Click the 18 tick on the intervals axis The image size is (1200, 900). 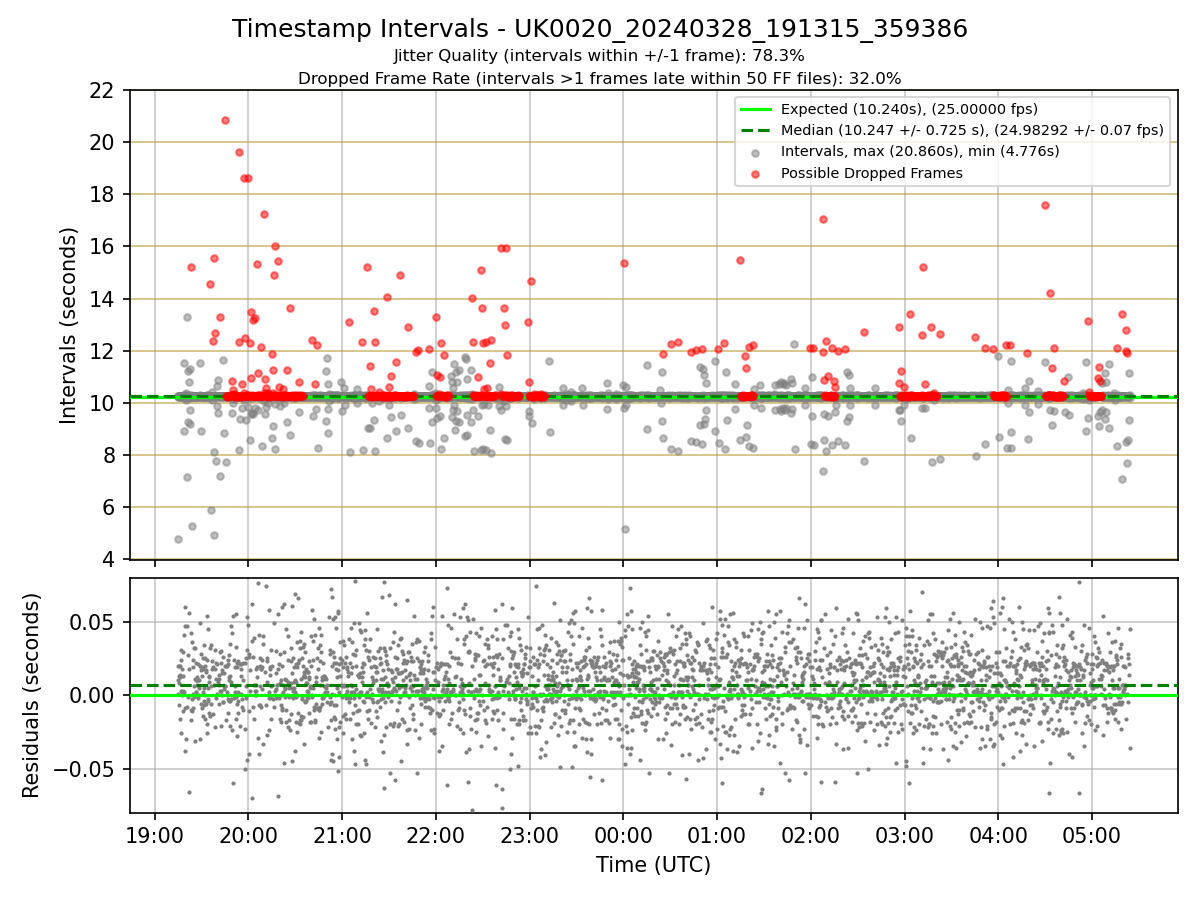(102, 194)
